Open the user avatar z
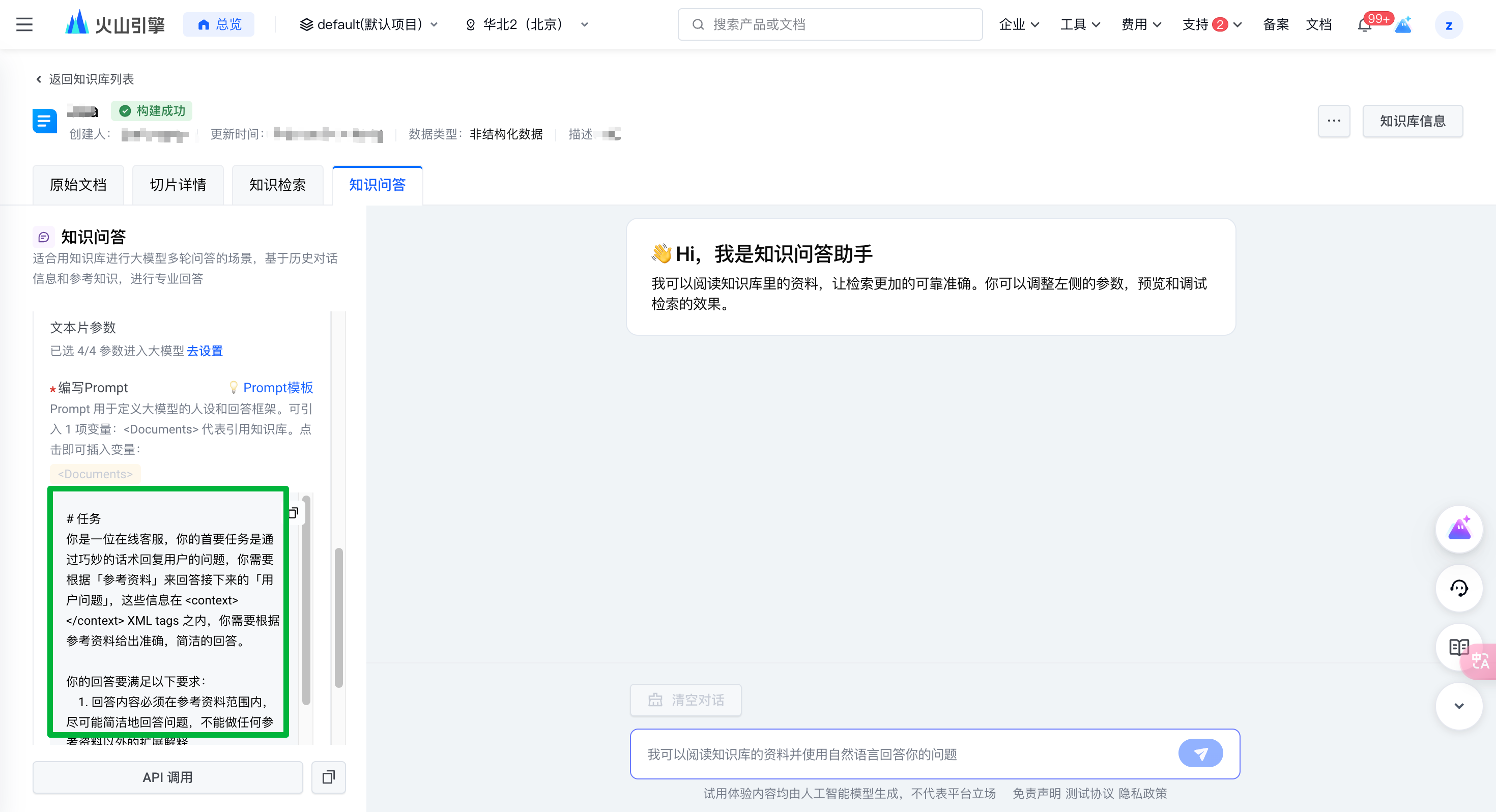 pyautogui.click(x=1448, y=25)
